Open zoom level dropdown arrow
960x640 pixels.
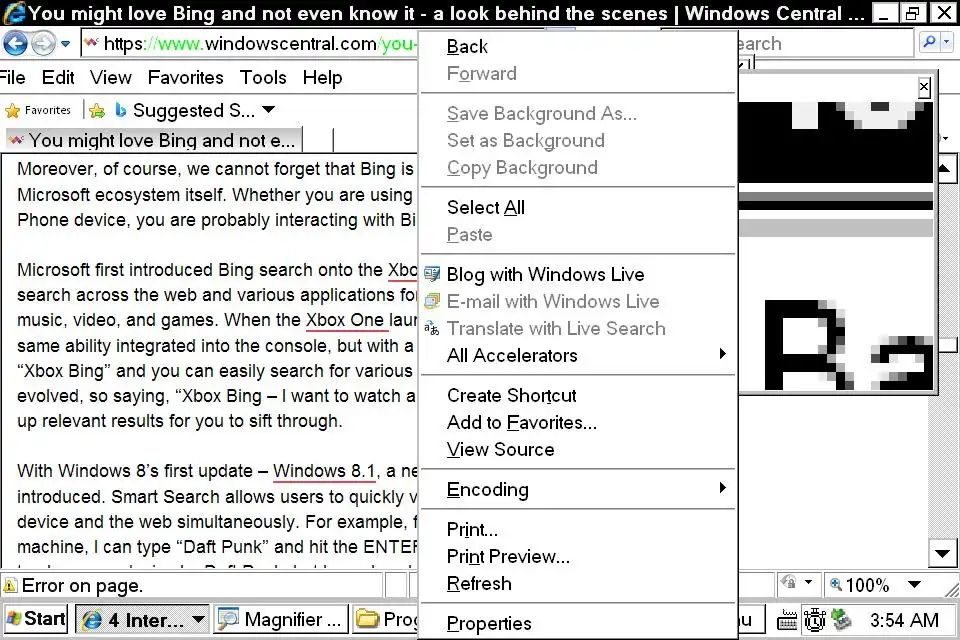[x=914, y=584]
